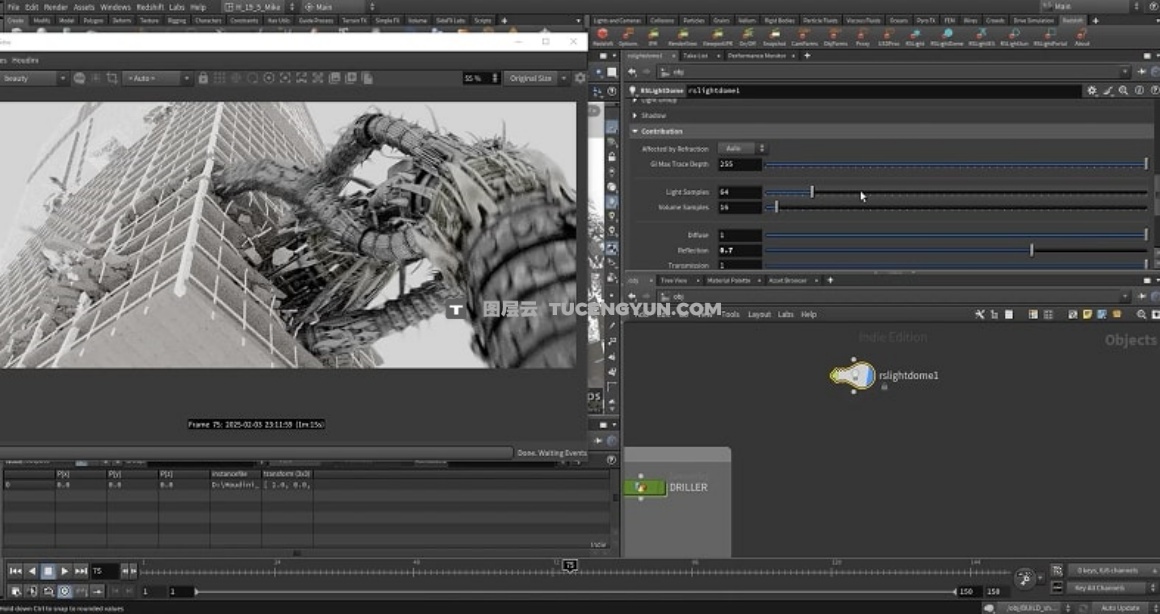Toggle the real-time playback button
1160x614 pixels.
click(x=64, y=591)
